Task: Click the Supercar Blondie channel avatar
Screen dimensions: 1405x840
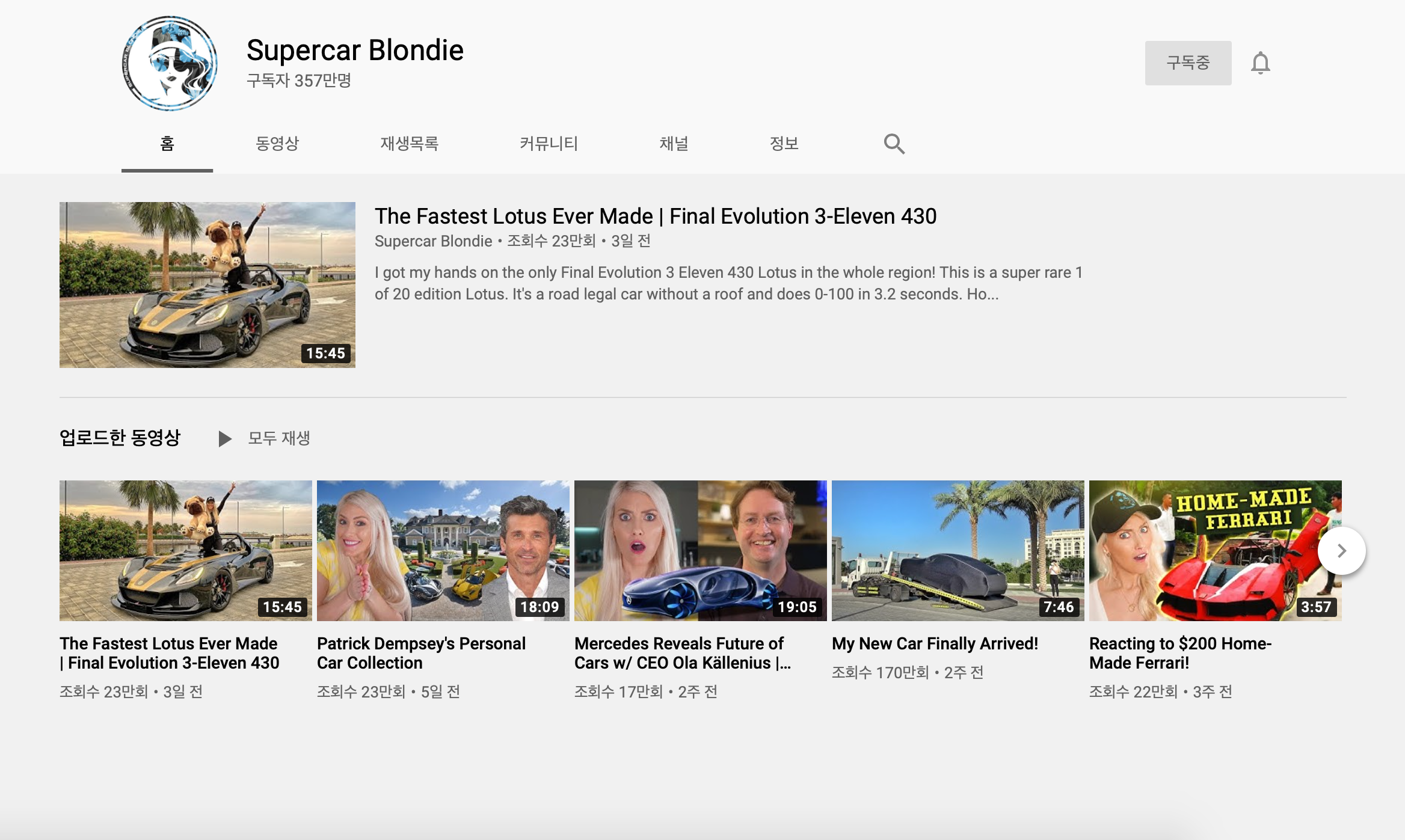Action: pyautogui.click(x=170, y=64)
